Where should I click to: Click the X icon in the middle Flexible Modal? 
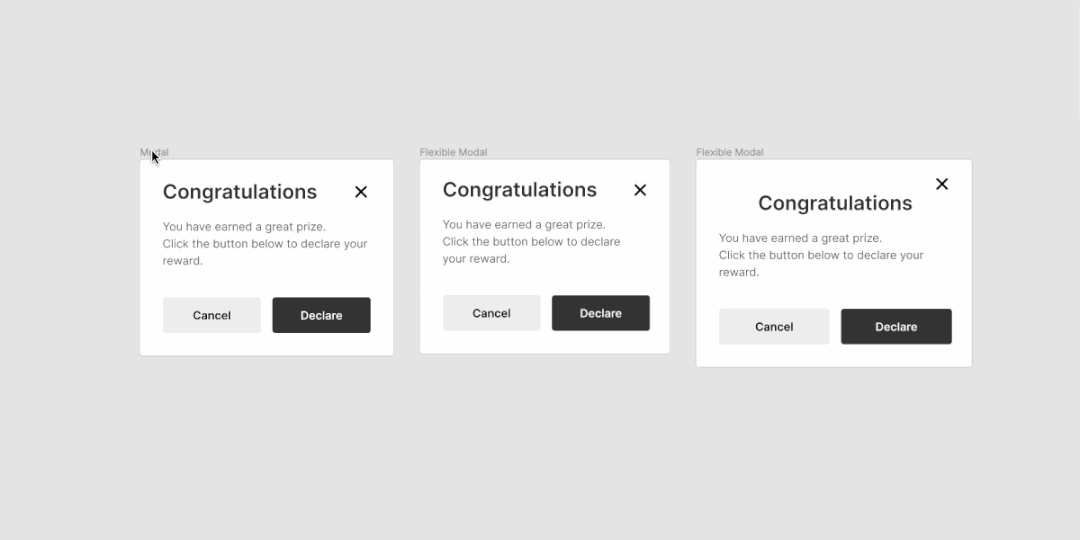coord(640,190)
